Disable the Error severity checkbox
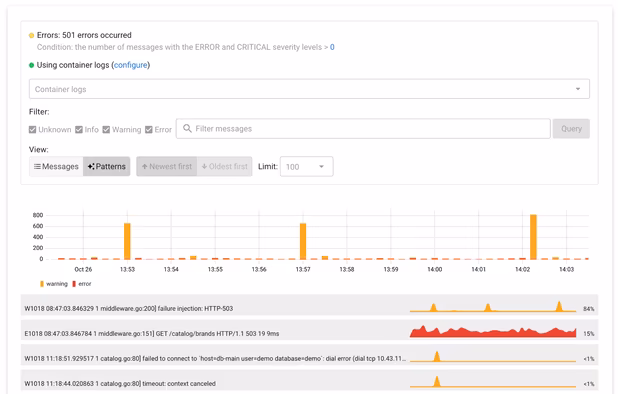Viewport: 618px width, 394px height. pyautogui.click(x=149, y=130)
